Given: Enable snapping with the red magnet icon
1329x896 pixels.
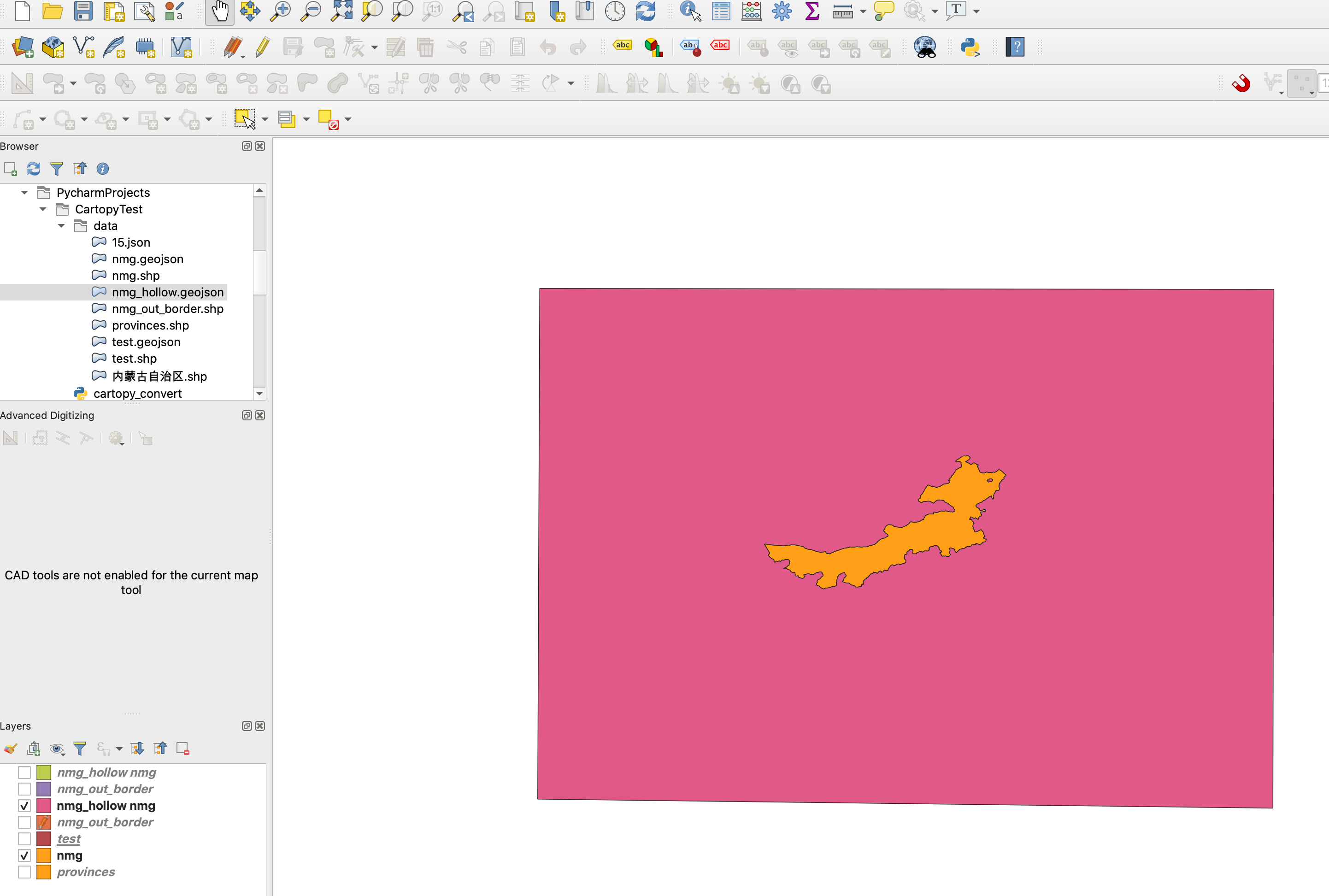Looking at the screenshot, I should [1241, 84].
